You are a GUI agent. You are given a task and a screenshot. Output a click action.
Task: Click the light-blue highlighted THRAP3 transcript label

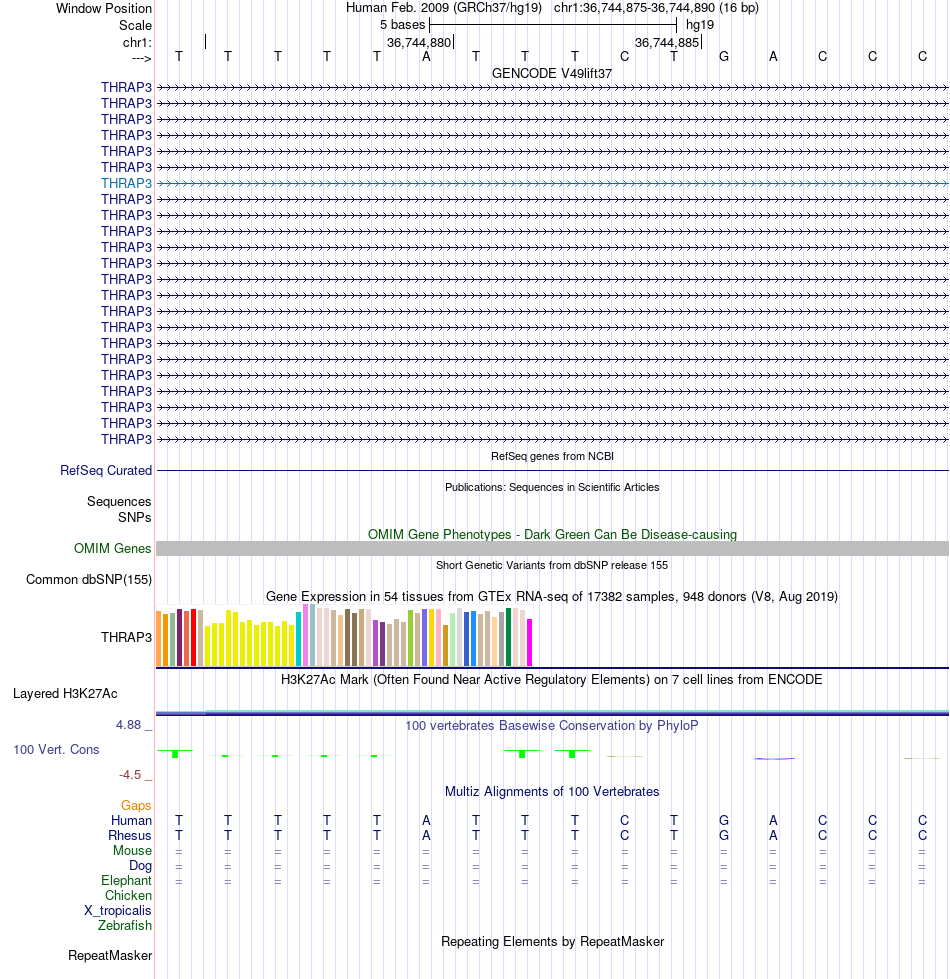(126, 183)
